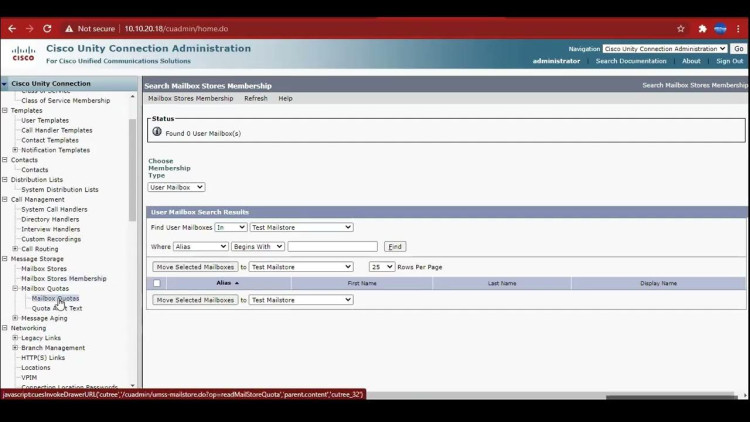Open the Choose Membership Type dropdown
The image size is (750, 422).
click(x=176, y=187)
